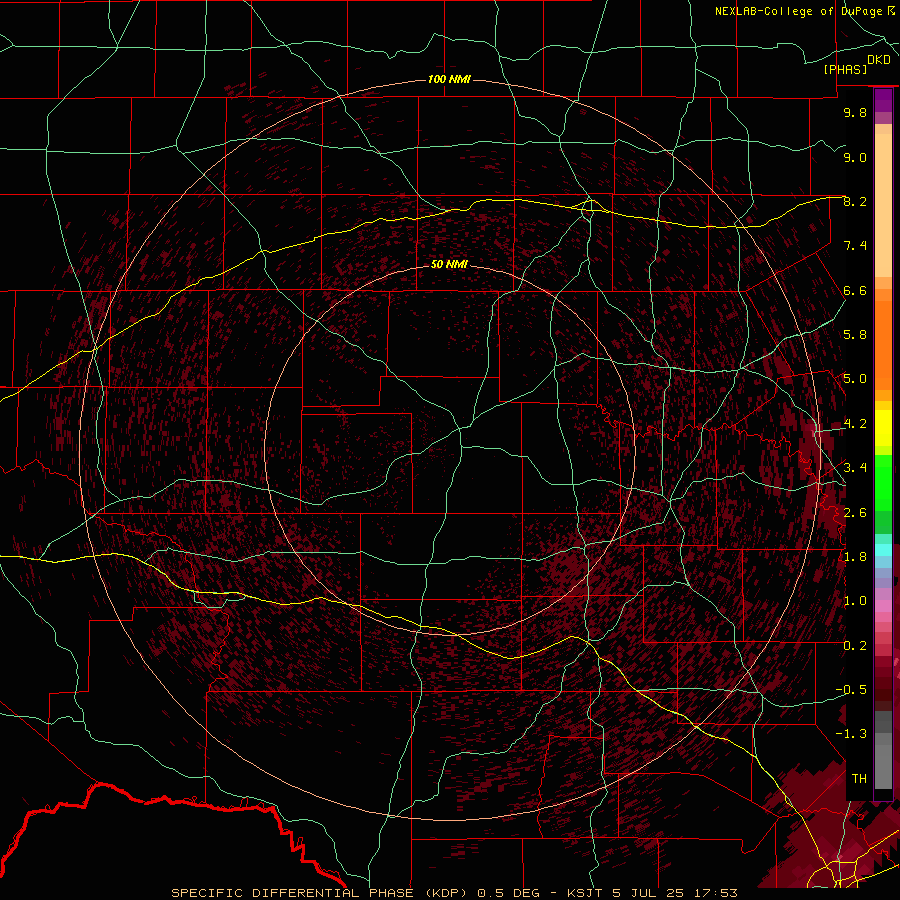
Task: Pick the bright green segment of the color bar
Action: point(883,482)
